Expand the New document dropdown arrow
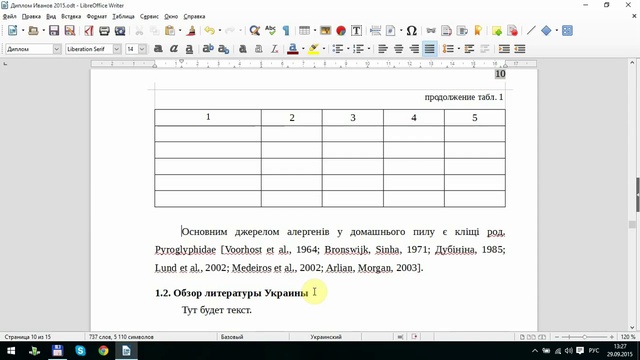 coord(23,31)
